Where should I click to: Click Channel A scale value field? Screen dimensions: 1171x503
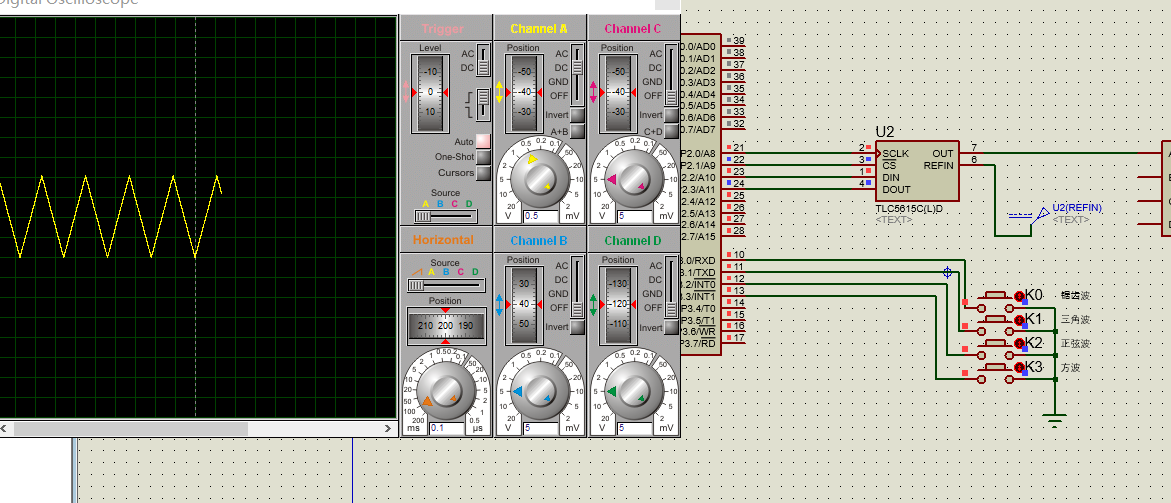point(541,216)
